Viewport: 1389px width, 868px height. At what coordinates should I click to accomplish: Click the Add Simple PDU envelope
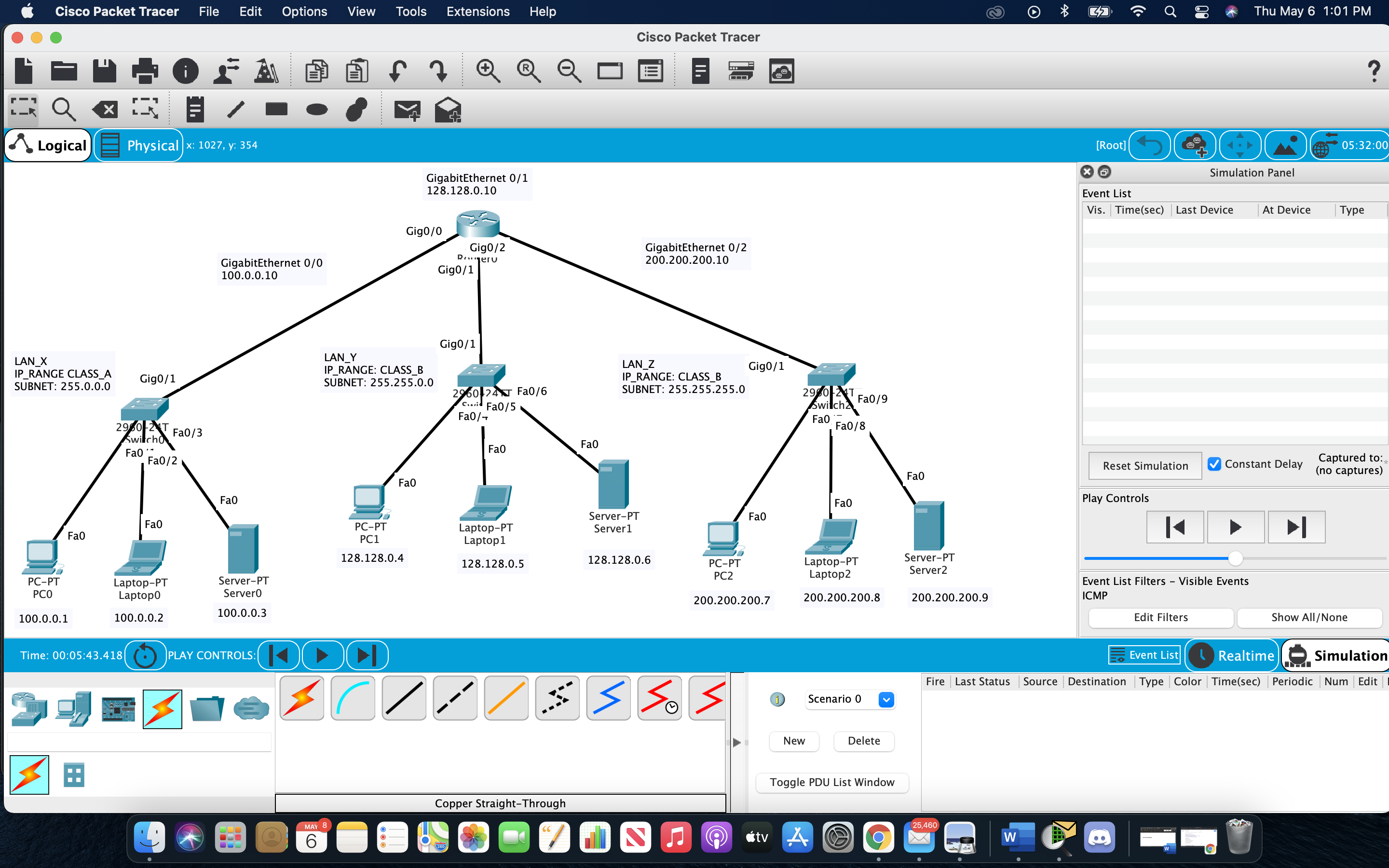[407, 109]
